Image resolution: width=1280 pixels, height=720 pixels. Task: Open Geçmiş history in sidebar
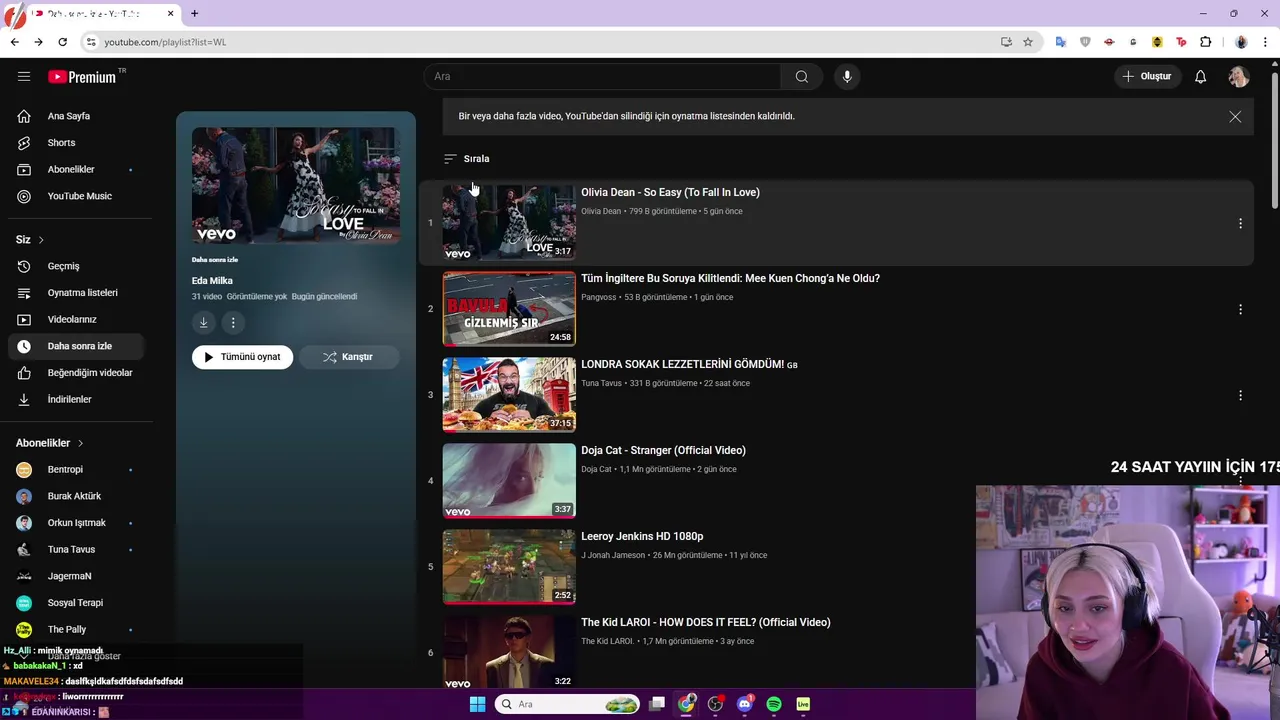tap(75, 266)
